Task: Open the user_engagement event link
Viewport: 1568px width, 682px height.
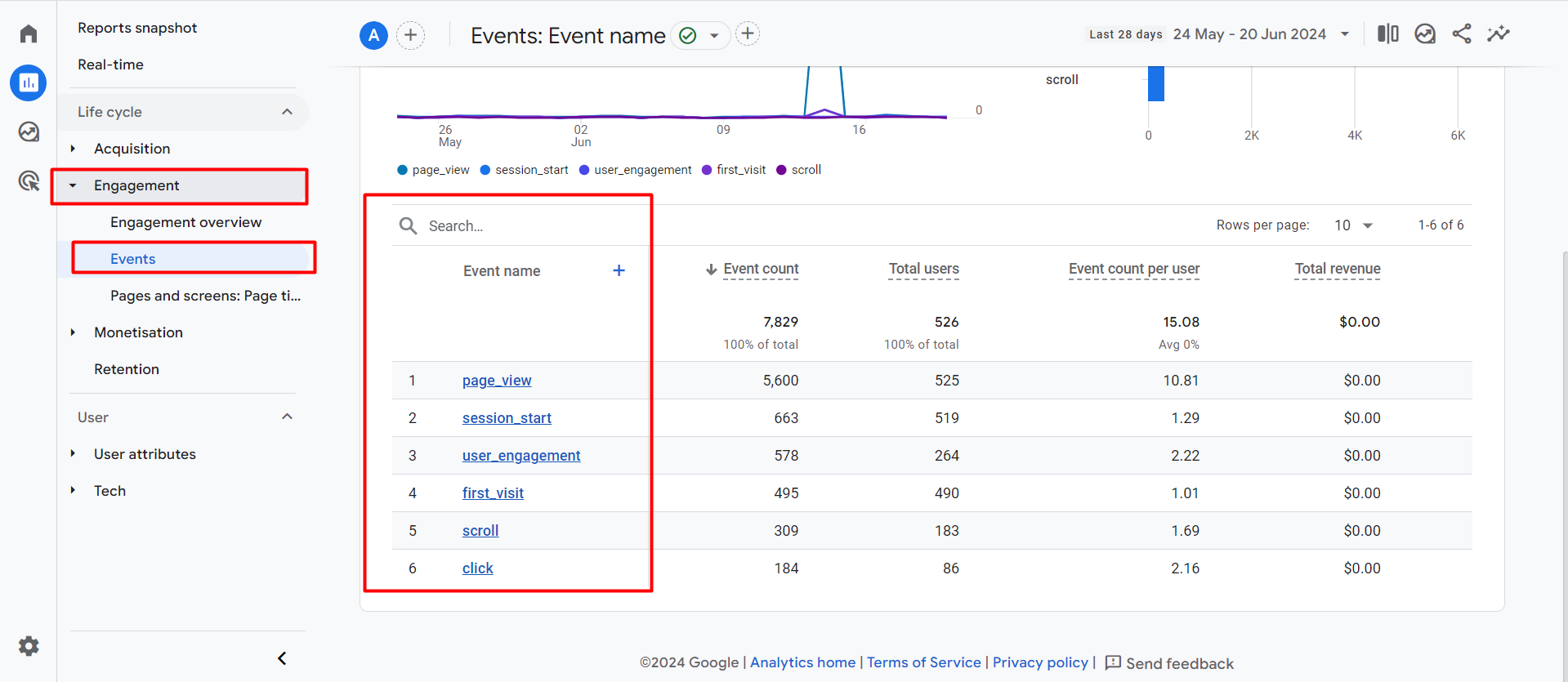Action: [520, 456]
